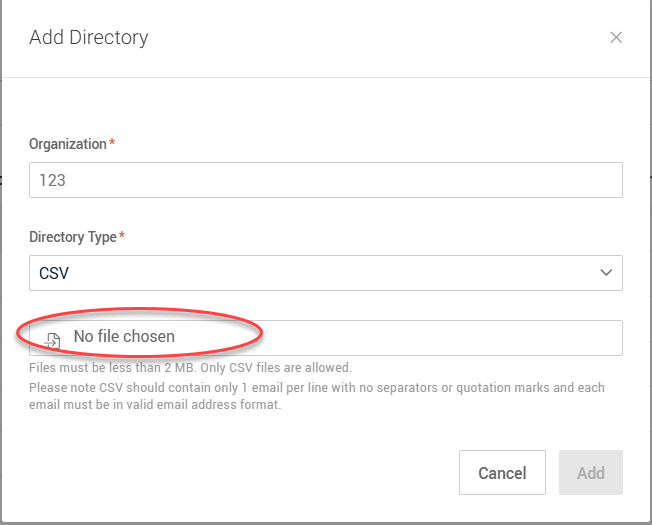Click empty right side of file chooser
This screenshot has height=525, width=652.
(450, 338)
